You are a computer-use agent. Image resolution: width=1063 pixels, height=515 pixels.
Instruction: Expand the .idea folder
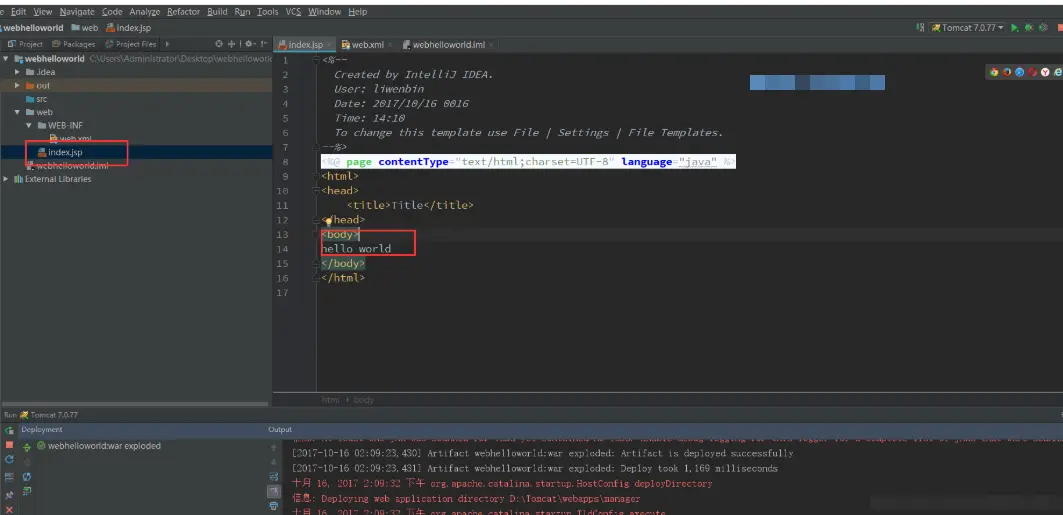pyautogui.click(x=17, y=72)
